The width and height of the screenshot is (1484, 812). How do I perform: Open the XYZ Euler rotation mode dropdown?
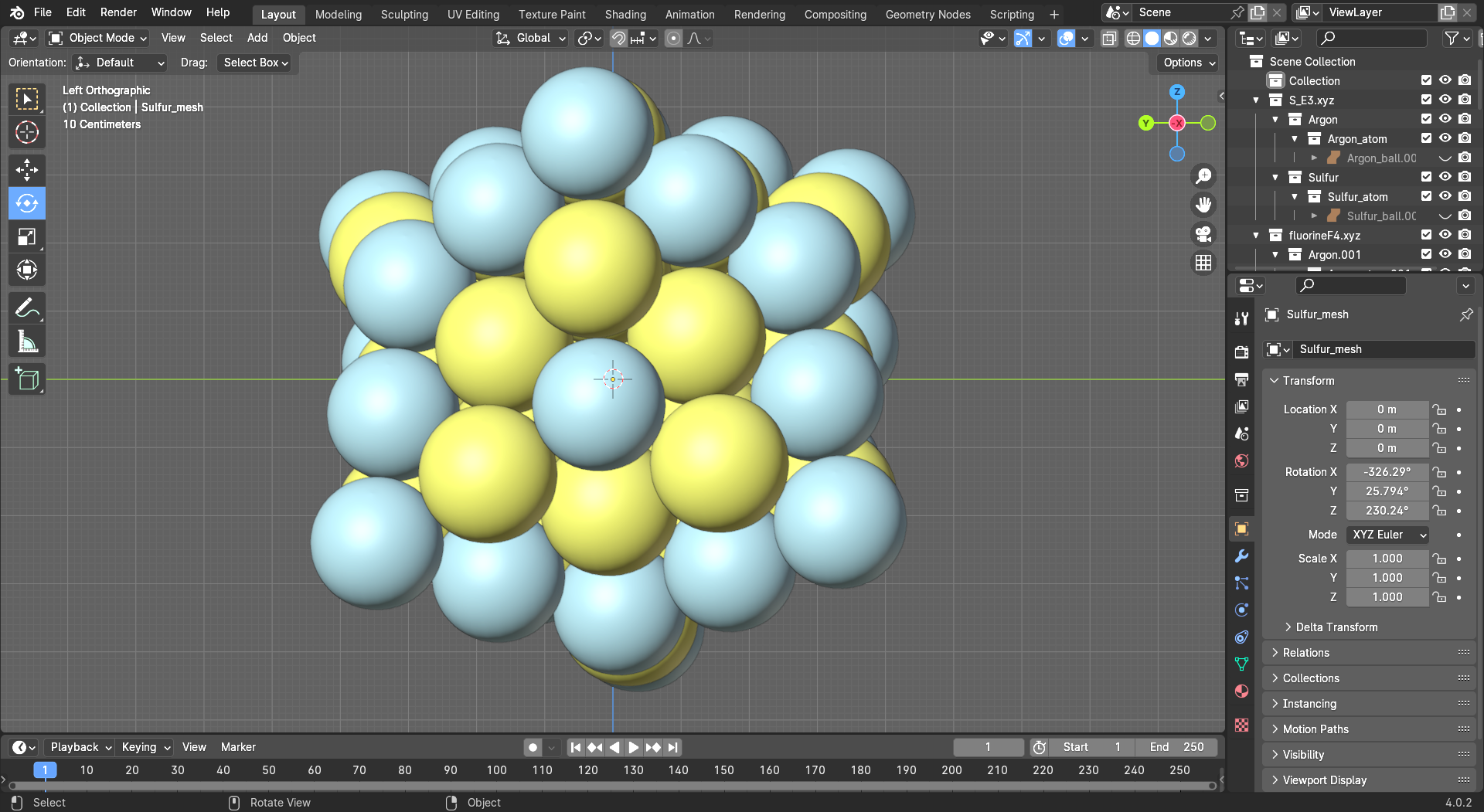(1388, 535)
